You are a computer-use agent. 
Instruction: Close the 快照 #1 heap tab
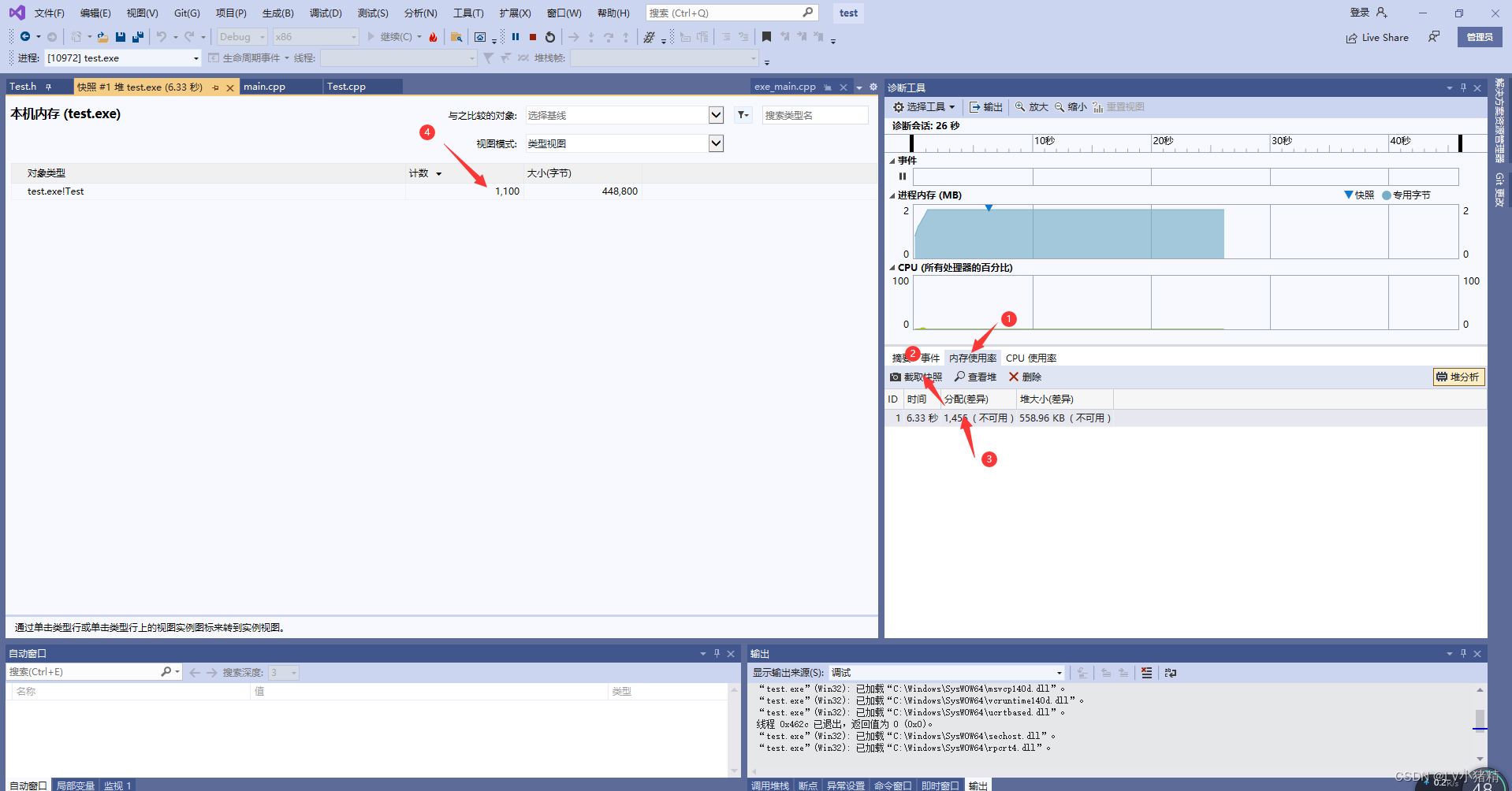(x=230, y=87)
